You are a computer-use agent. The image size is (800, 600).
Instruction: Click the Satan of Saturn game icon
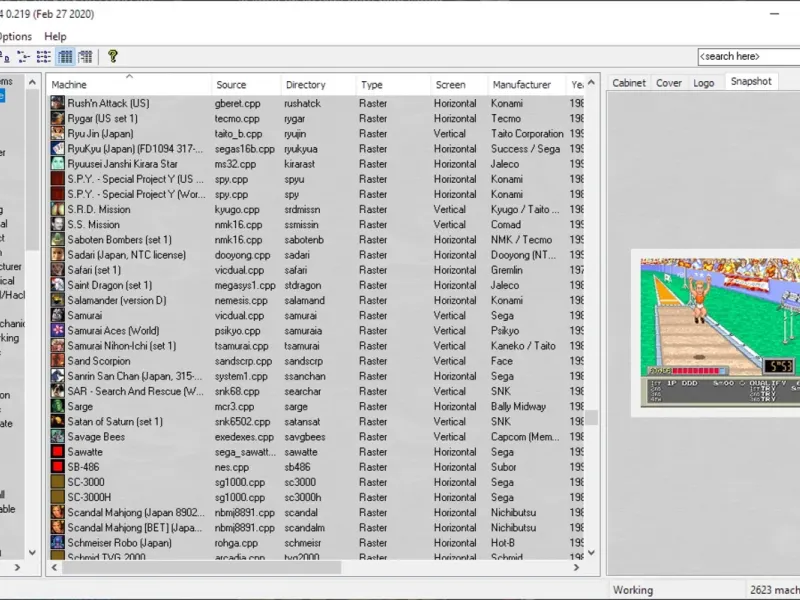click(58, 421)
